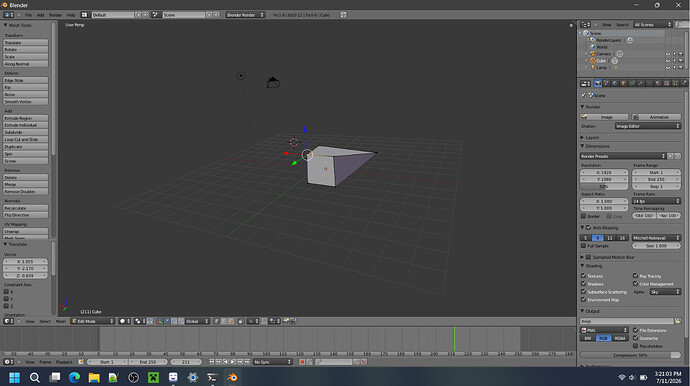Click the Render Animation button

[656, 117]
